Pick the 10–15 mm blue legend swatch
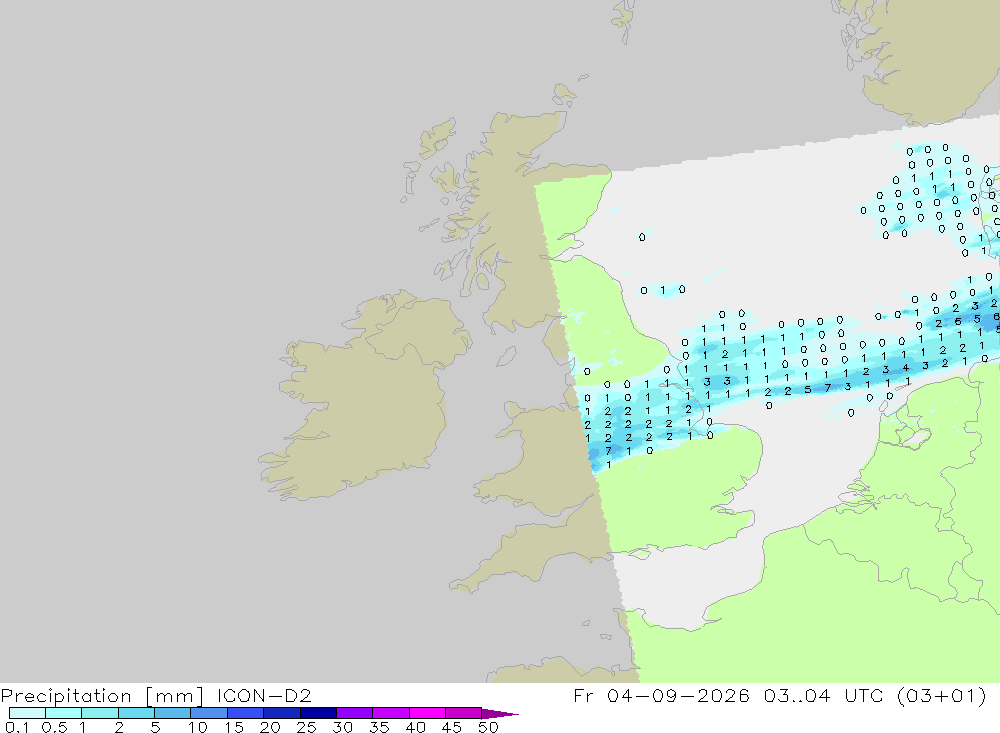This screenshot has height=733, width=1000. (x=209, y=713)
